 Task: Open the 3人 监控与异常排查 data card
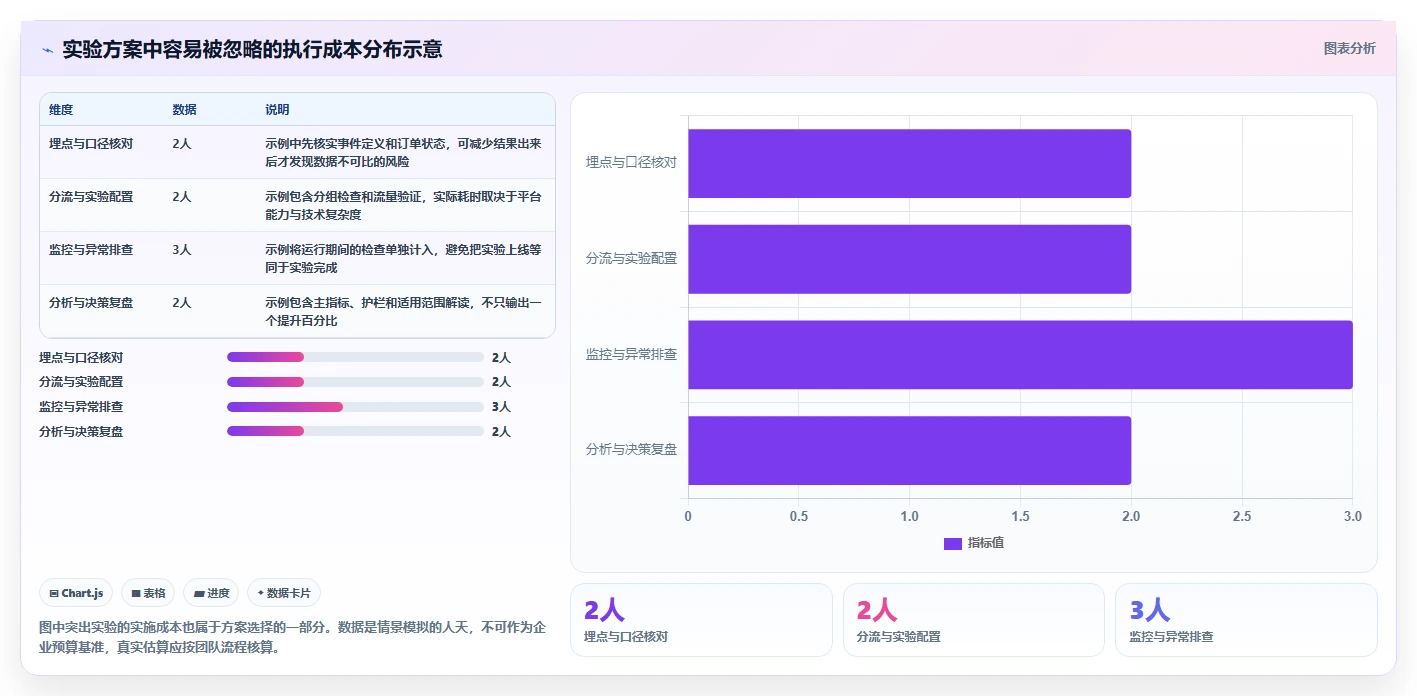pos(1246,620)
